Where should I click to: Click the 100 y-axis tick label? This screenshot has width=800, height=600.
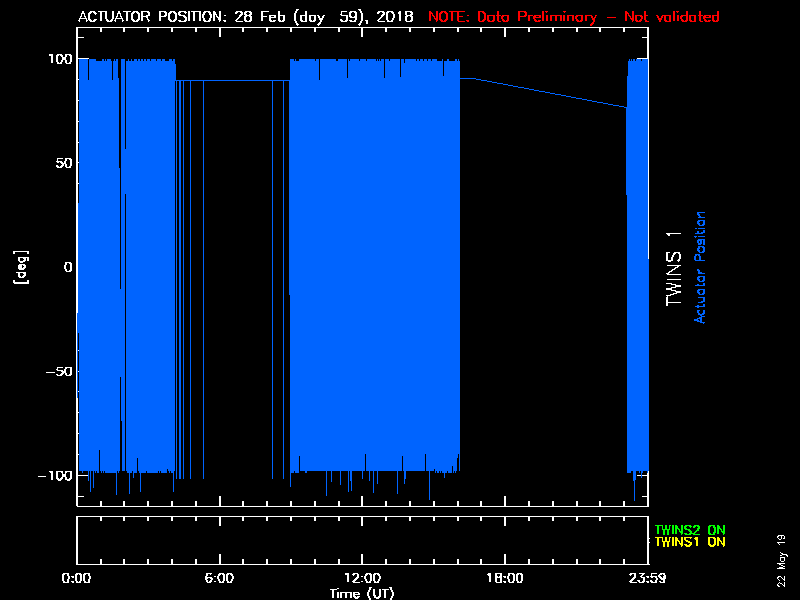click(x=60, y=59)
